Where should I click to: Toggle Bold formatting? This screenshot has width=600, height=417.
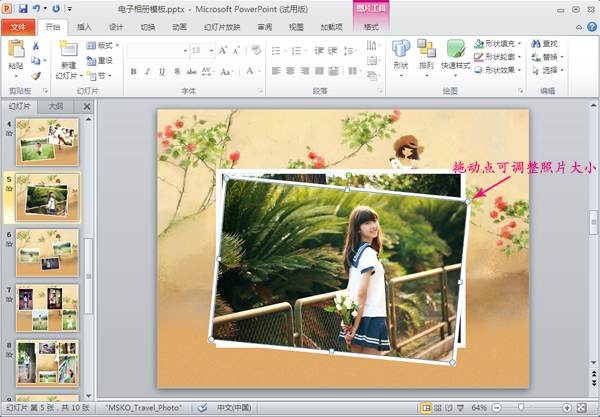coord(133,71)
